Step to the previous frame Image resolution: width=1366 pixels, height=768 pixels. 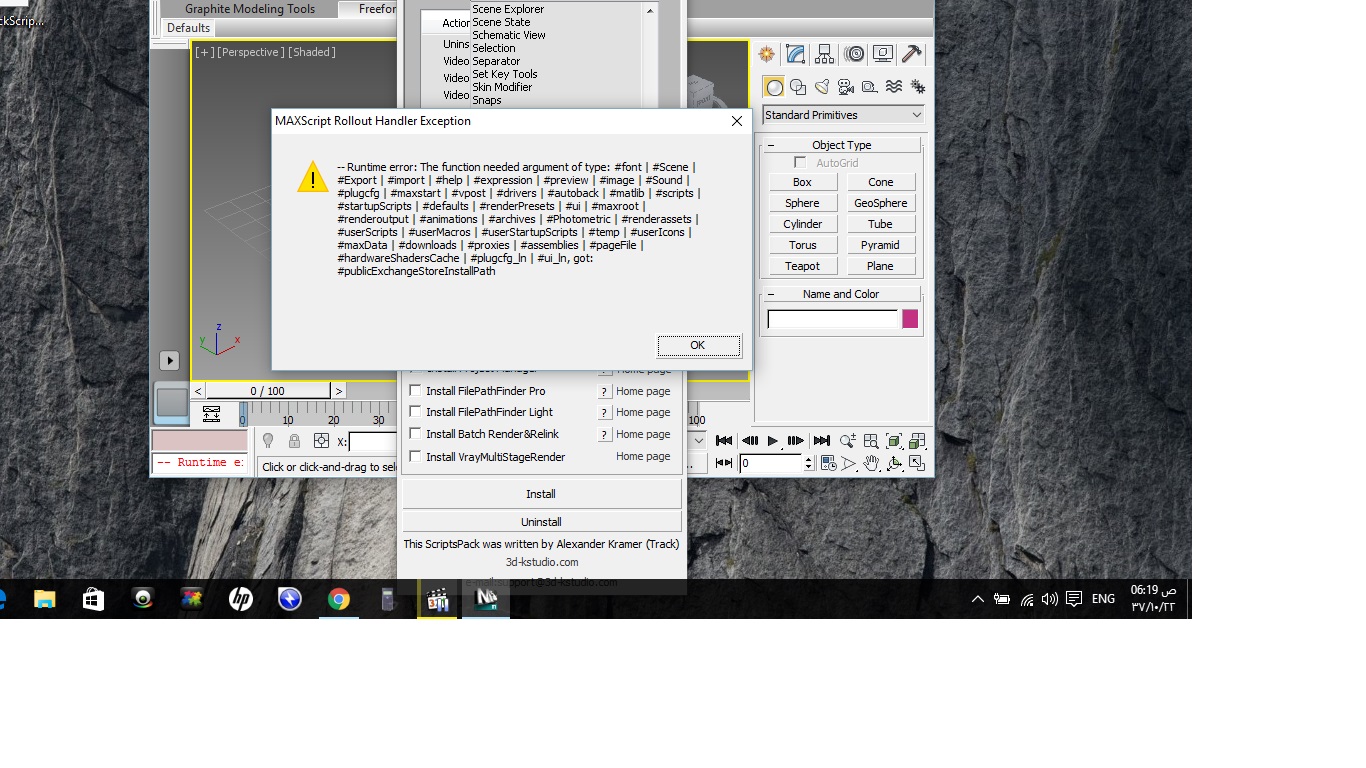click(x=749, y=441)
